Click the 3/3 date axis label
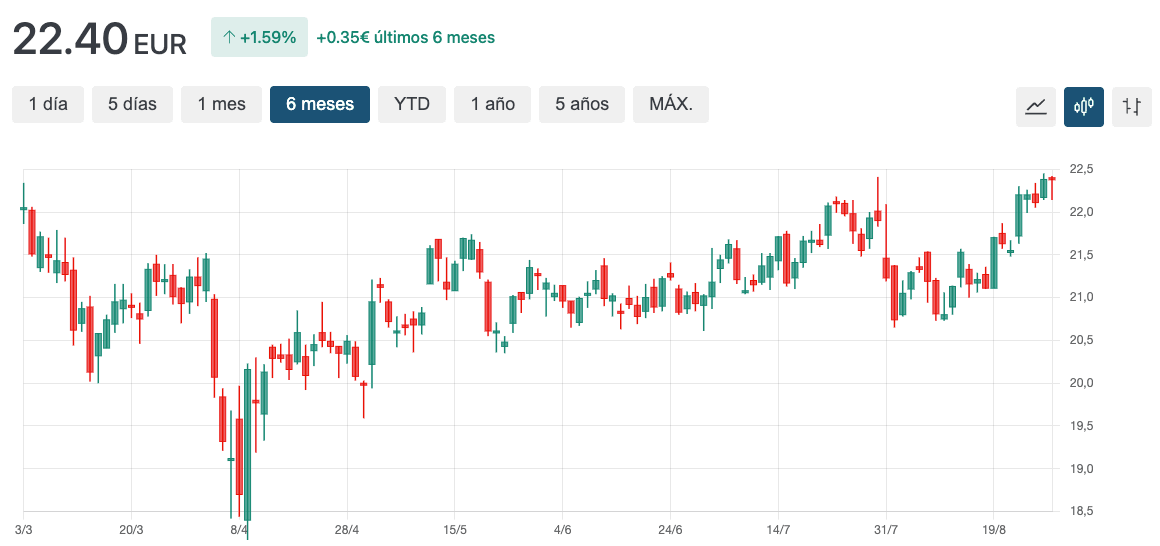Viewport: 1160px width, 546px height. pyautogui.click(x=24, y=530)
